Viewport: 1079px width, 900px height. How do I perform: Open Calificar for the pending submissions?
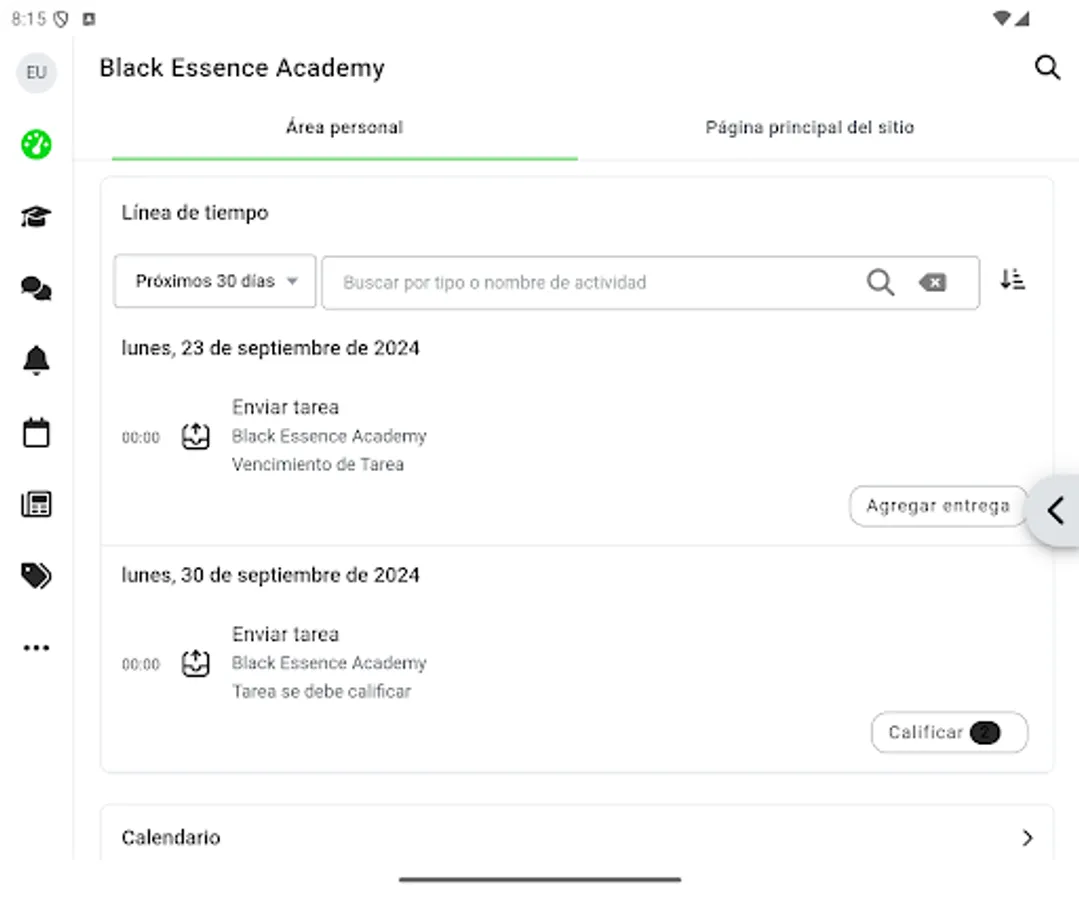948,732
